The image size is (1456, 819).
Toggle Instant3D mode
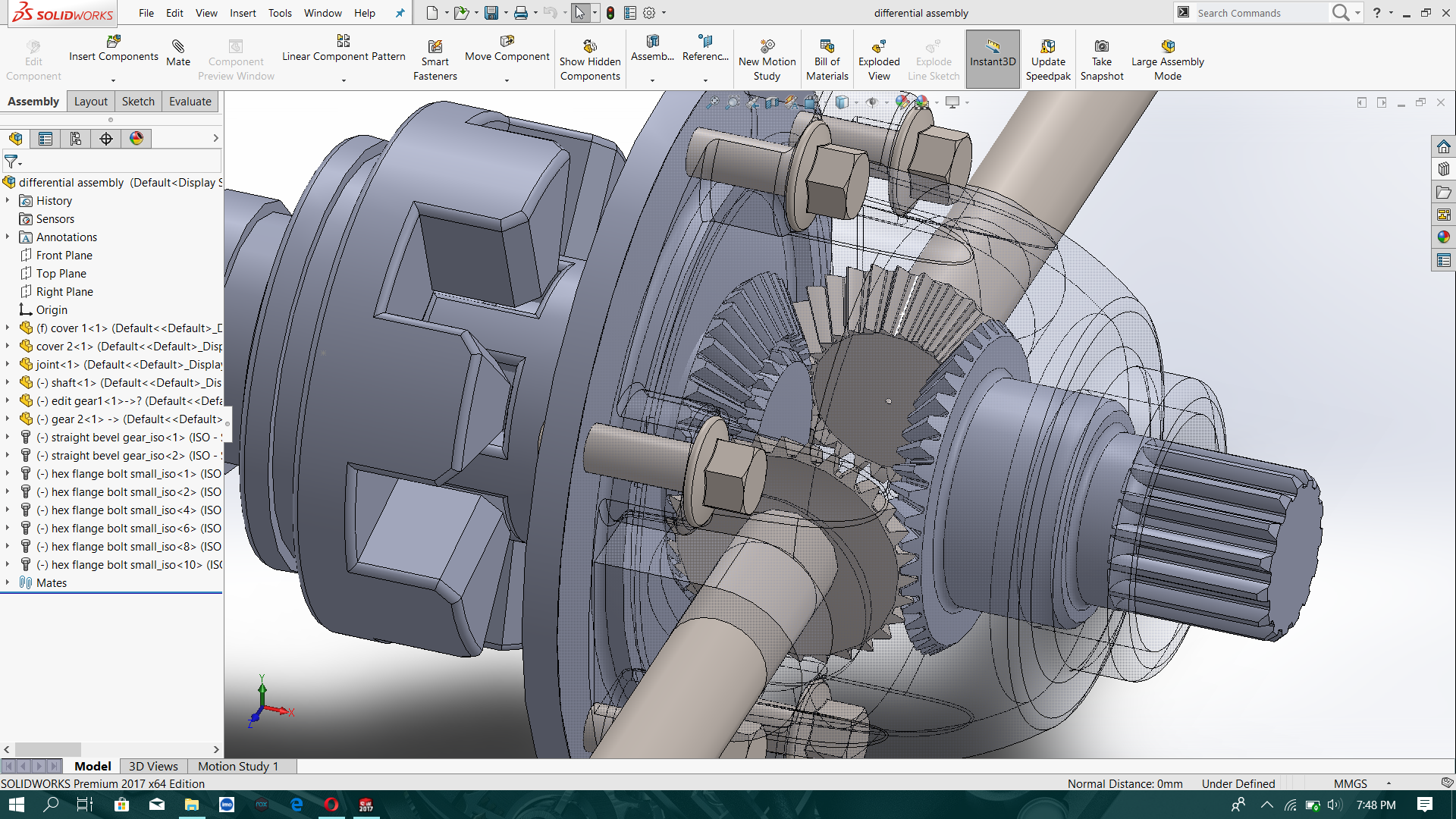click(993, 59)
